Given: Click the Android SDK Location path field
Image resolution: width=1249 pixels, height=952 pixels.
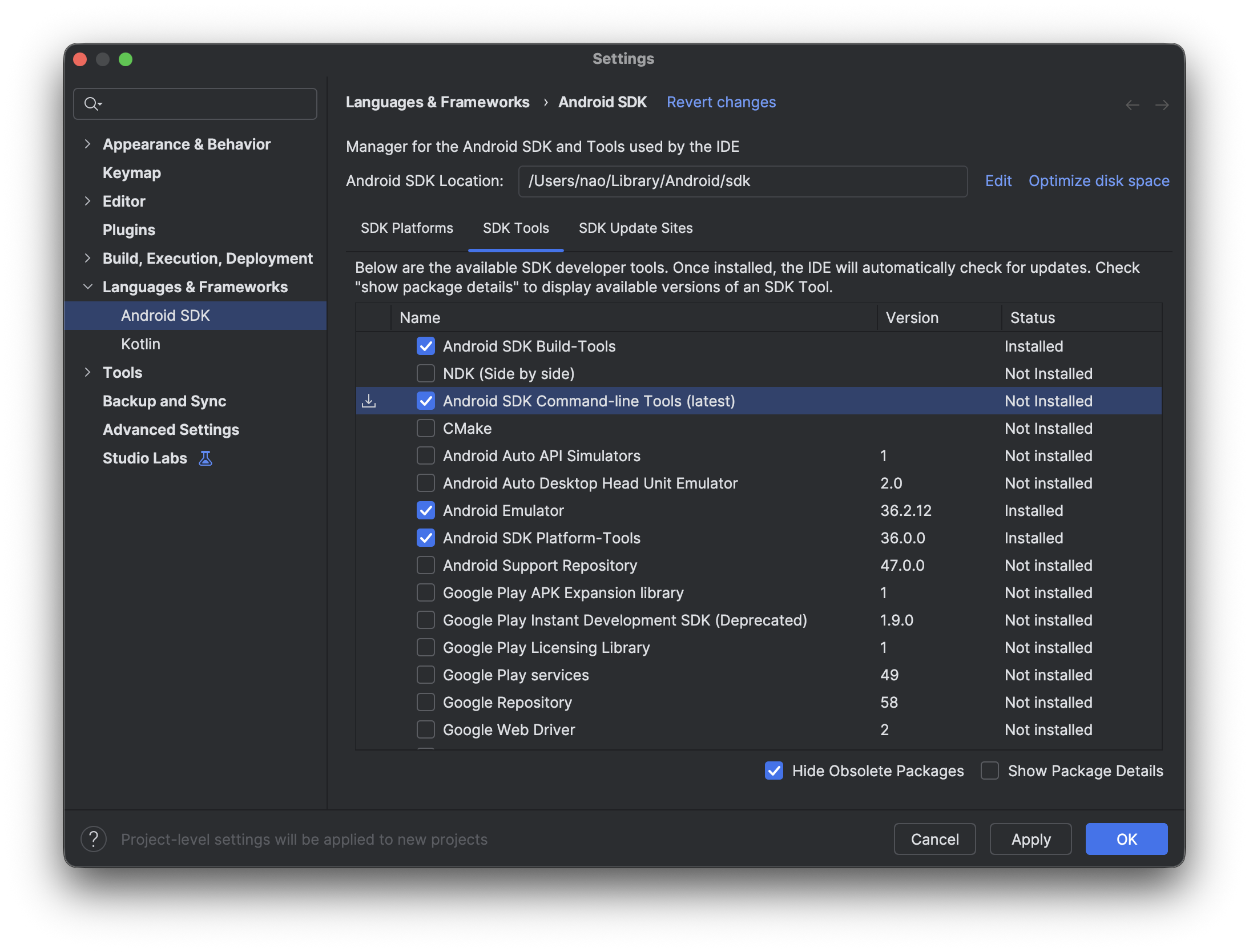Looking at the screenshot, I should pyautogui.click(x=742, y=181).
